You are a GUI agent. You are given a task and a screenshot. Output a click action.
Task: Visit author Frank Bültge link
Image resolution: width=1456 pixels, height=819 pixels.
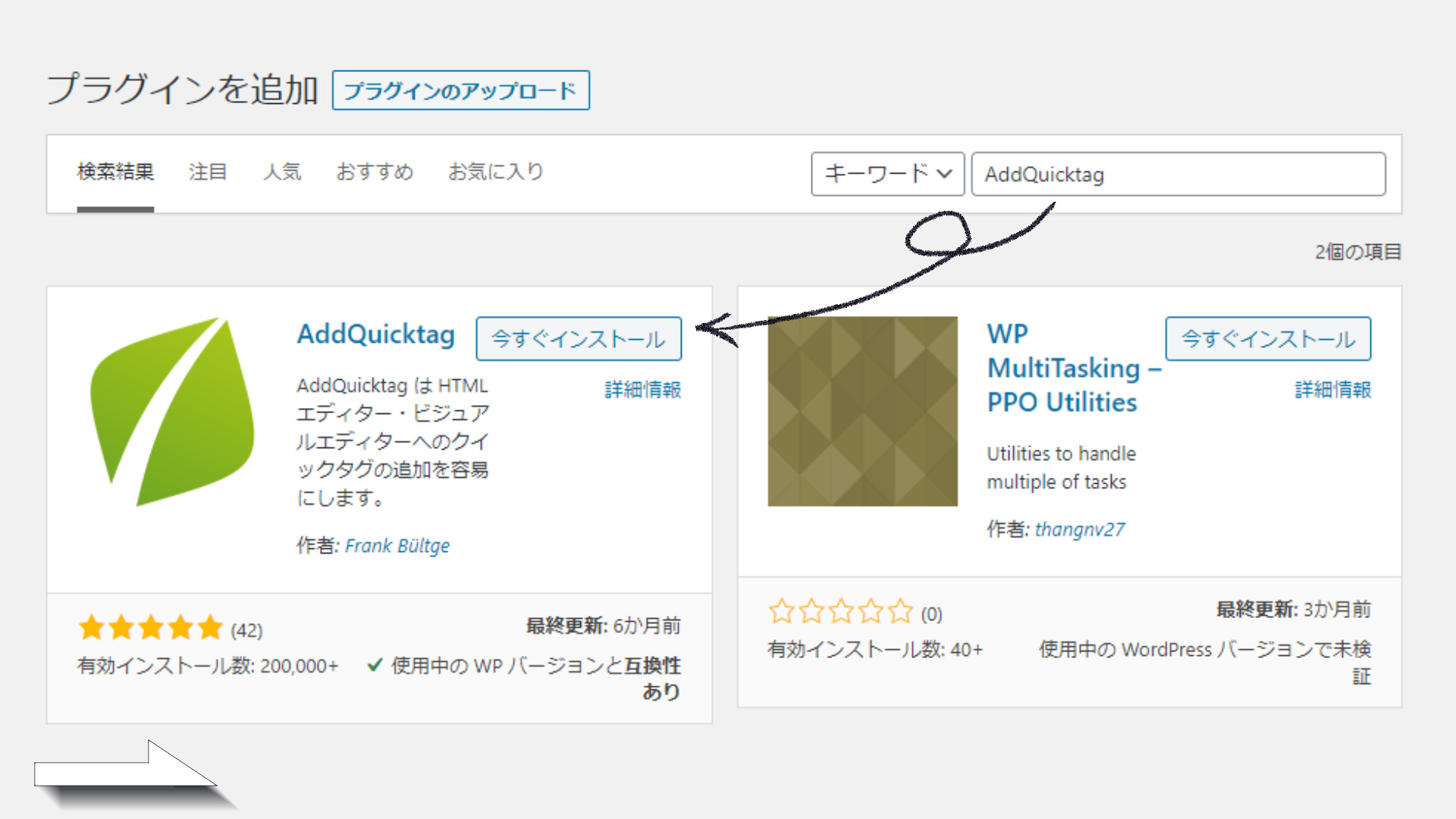(x=397, y=545)
